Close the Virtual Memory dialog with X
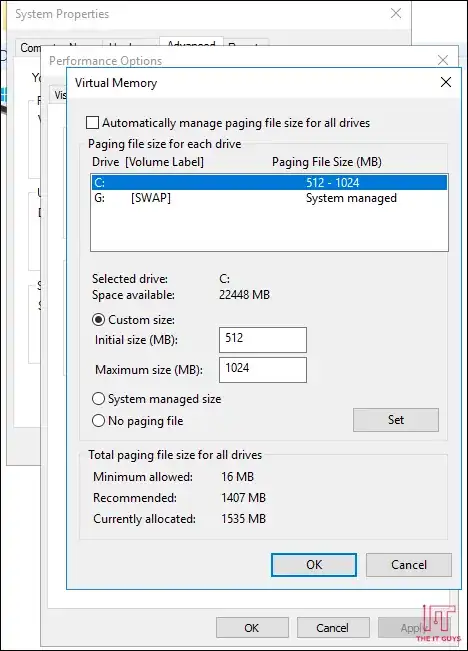 446,82
